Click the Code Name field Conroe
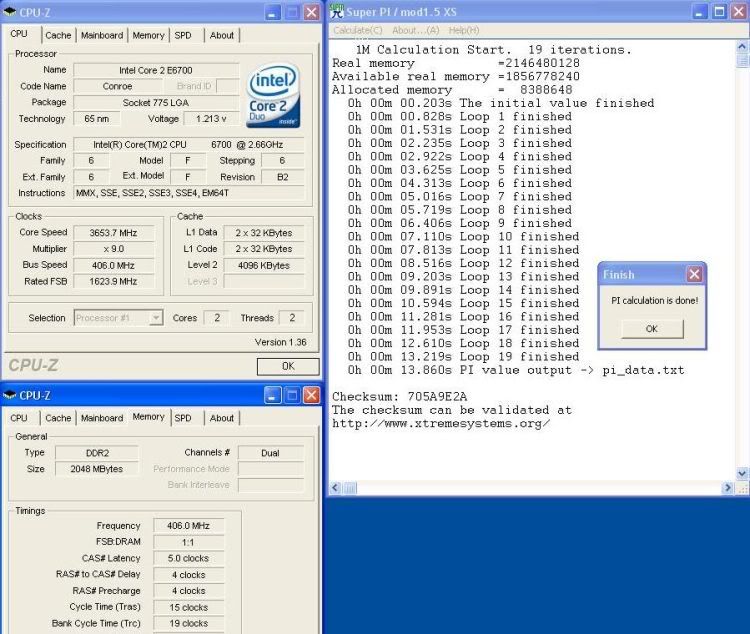 118,86
